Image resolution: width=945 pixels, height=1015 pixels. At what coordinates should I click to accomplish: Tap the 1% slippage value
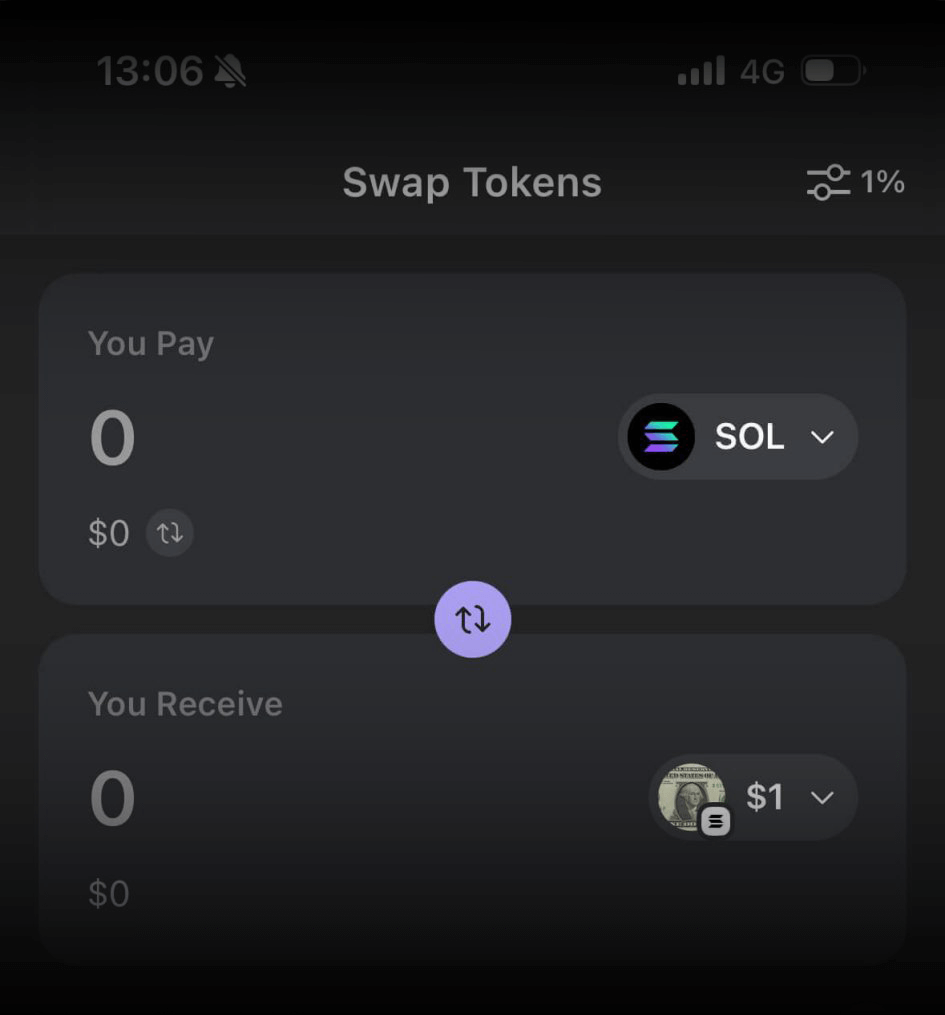coord(882,182)
